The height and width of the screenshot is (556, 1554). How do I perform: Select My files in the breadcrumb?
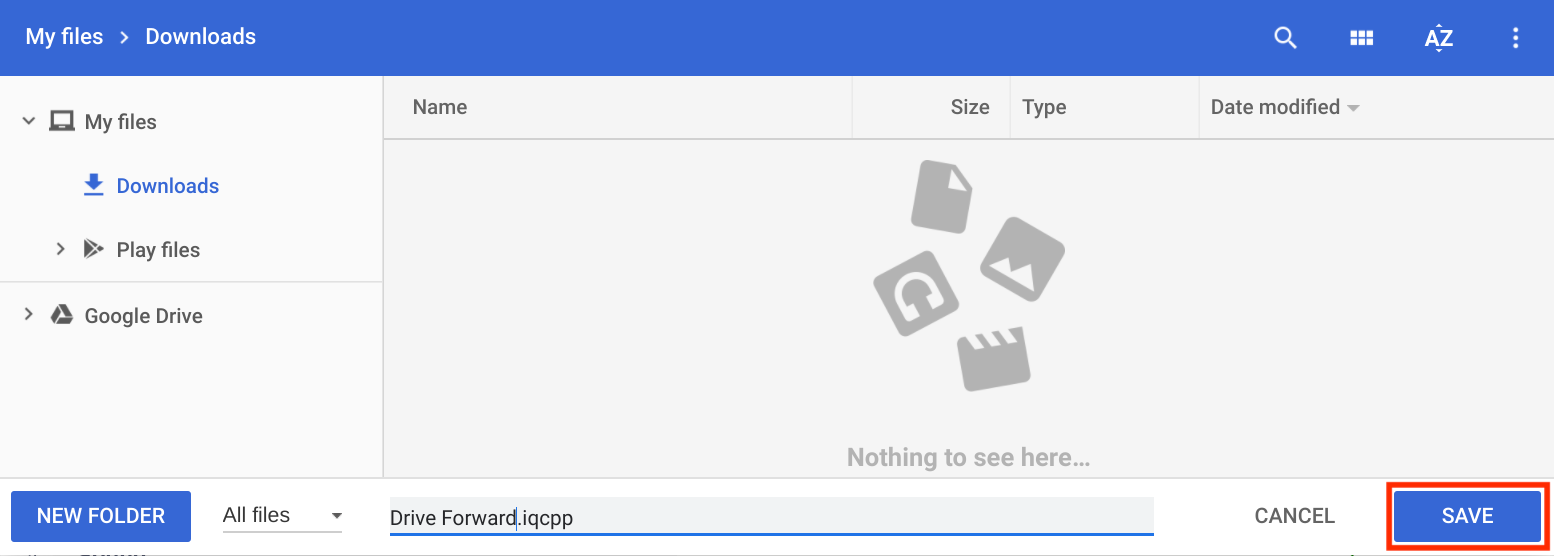tap(64, 37)
